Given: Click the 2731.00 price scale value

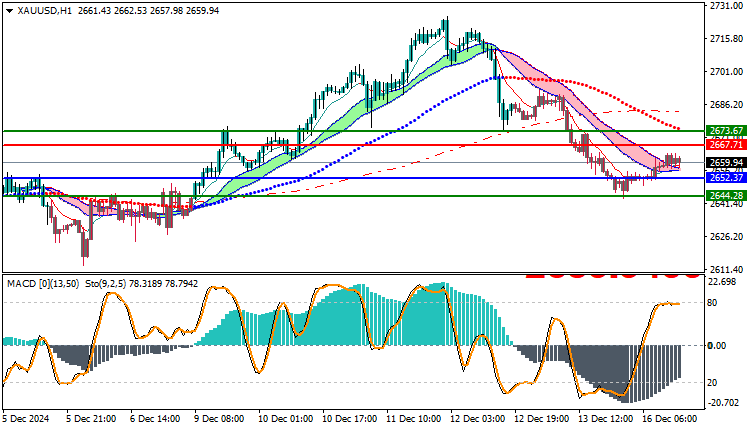Looking at the screenshot, I should (726, 6).
